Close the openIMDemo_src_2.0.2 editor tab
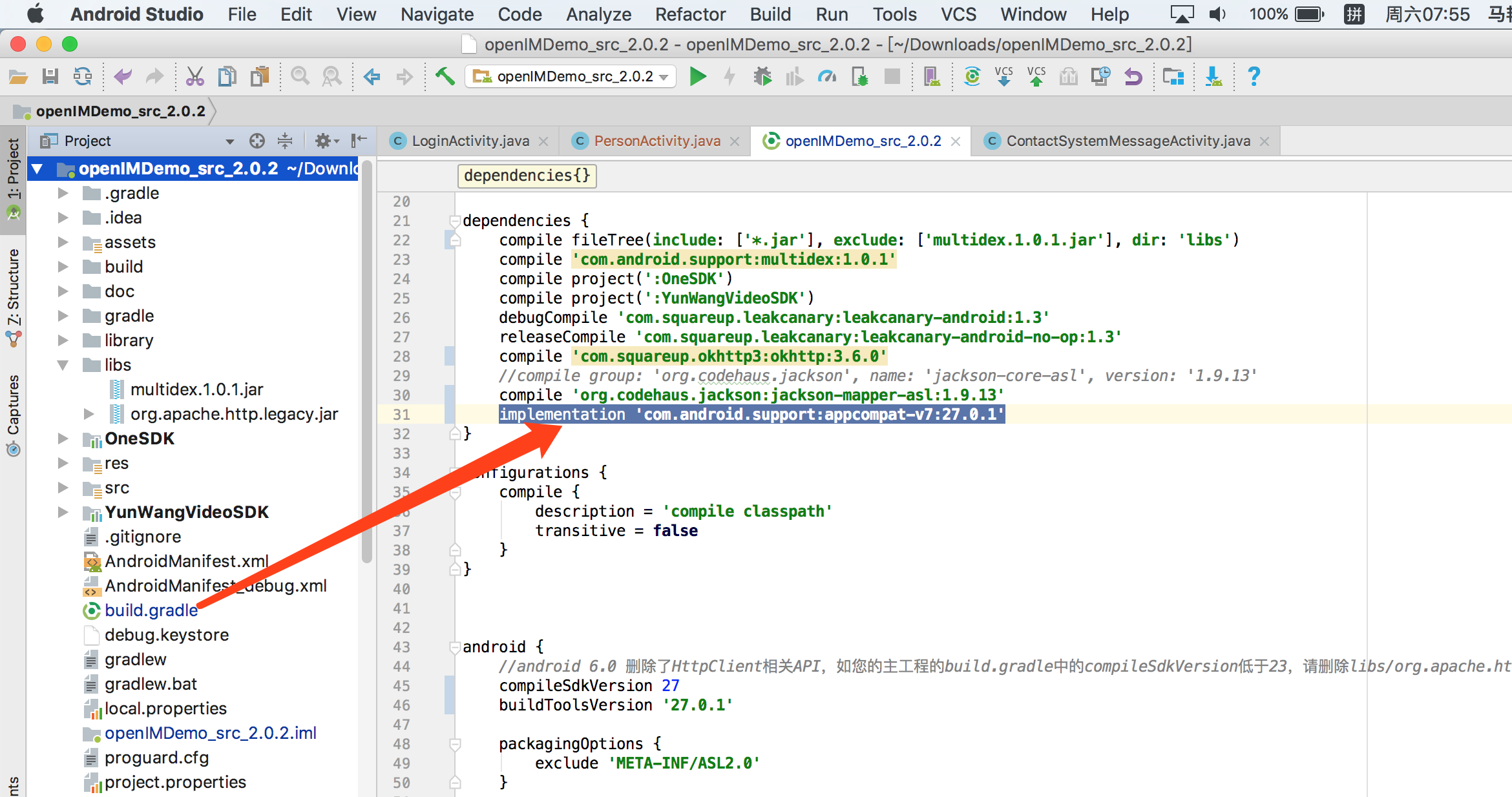The image size is (1512, 797). [956, 141]
